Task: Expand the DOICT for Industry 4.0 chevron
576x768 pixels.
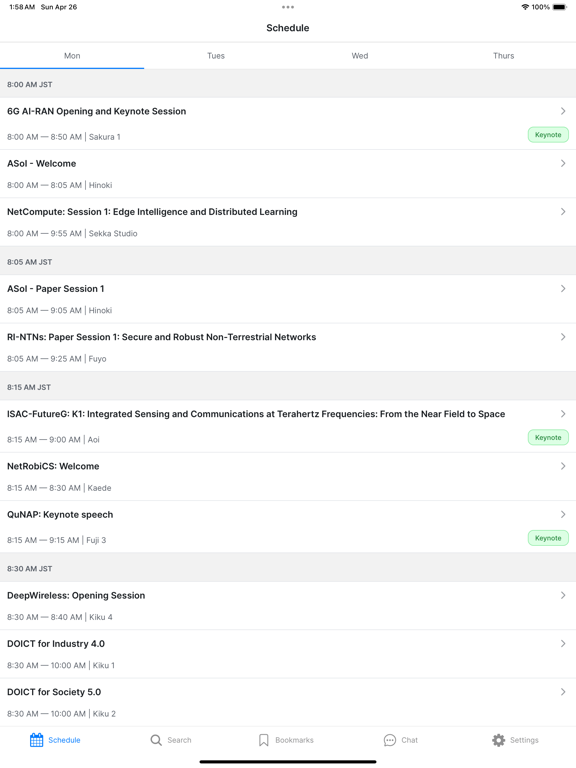Action: coord(563,644)
